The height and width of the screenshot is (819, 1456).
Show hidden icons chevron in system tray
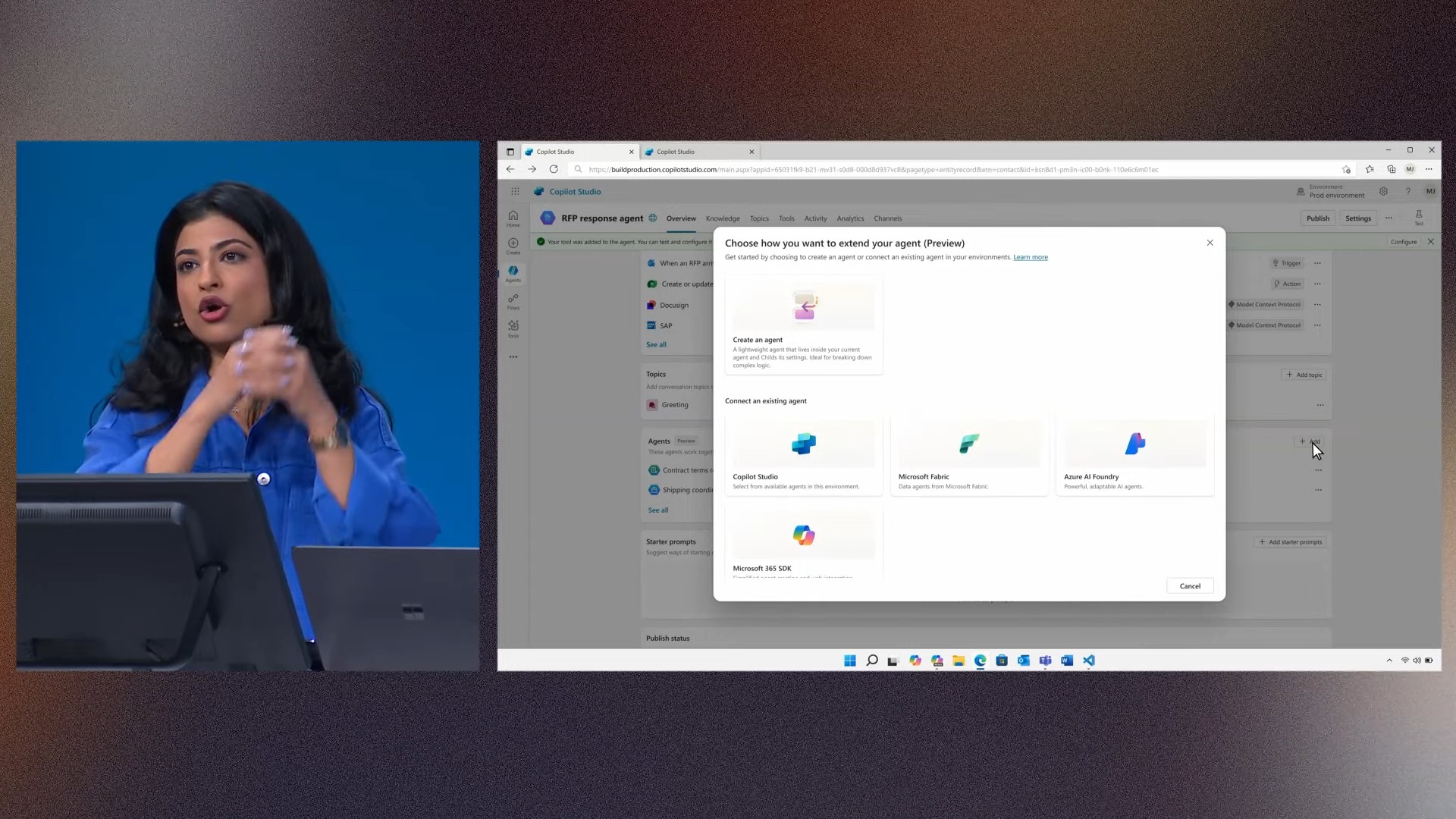point(1389,661)
